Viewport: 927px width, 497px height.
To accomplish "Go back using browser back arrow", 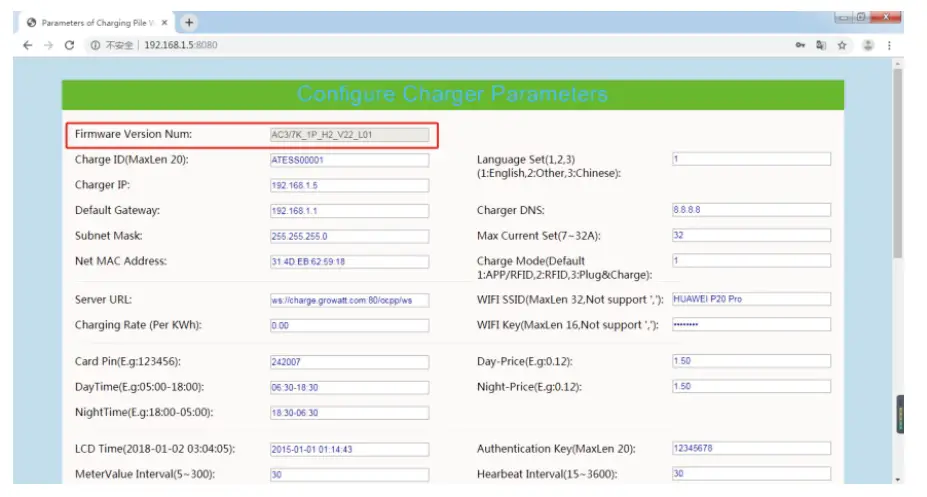I will 27,45.
